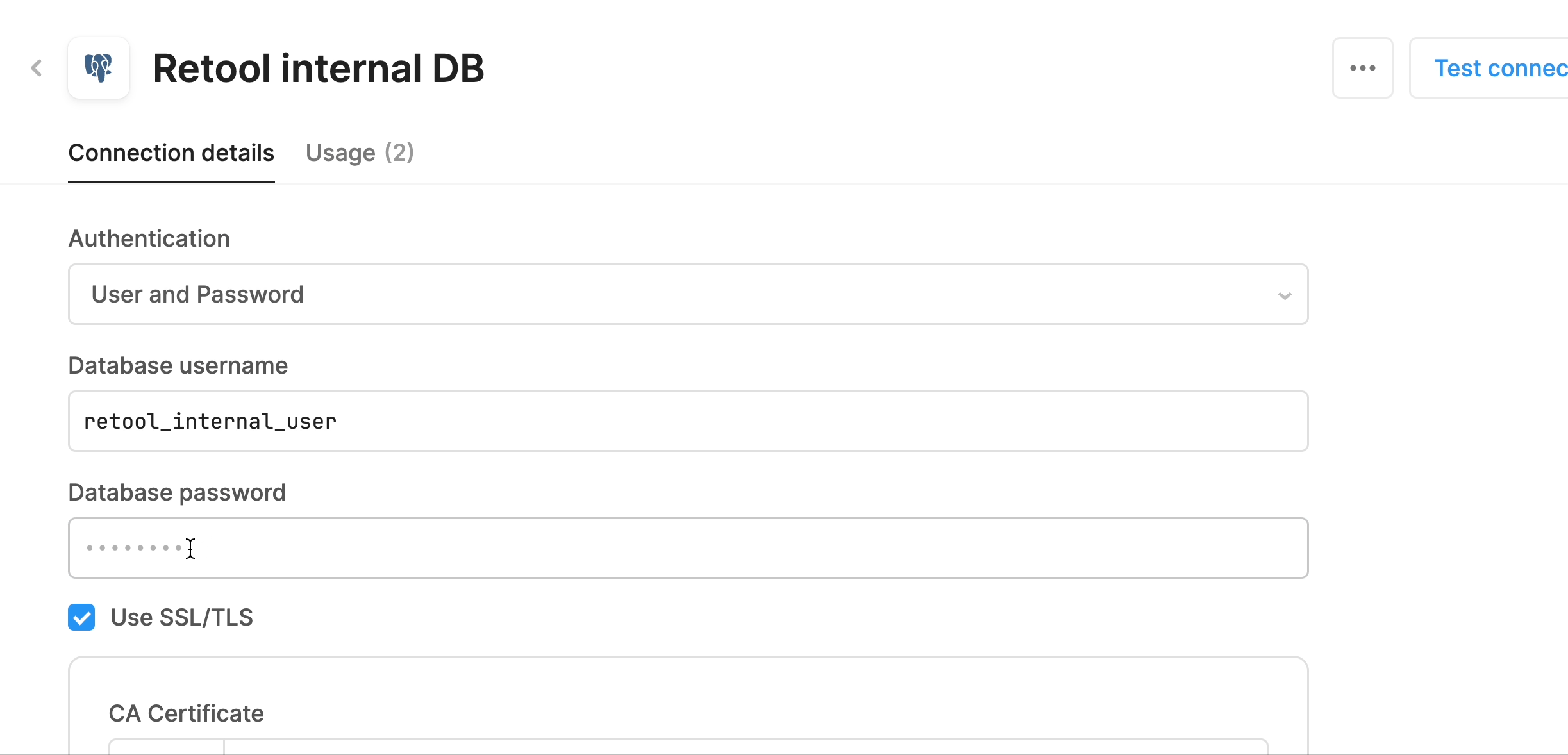The height and width of the screenshot is (755, 1568).
Task: Click the Authentication field label
Action: point(149,238)
